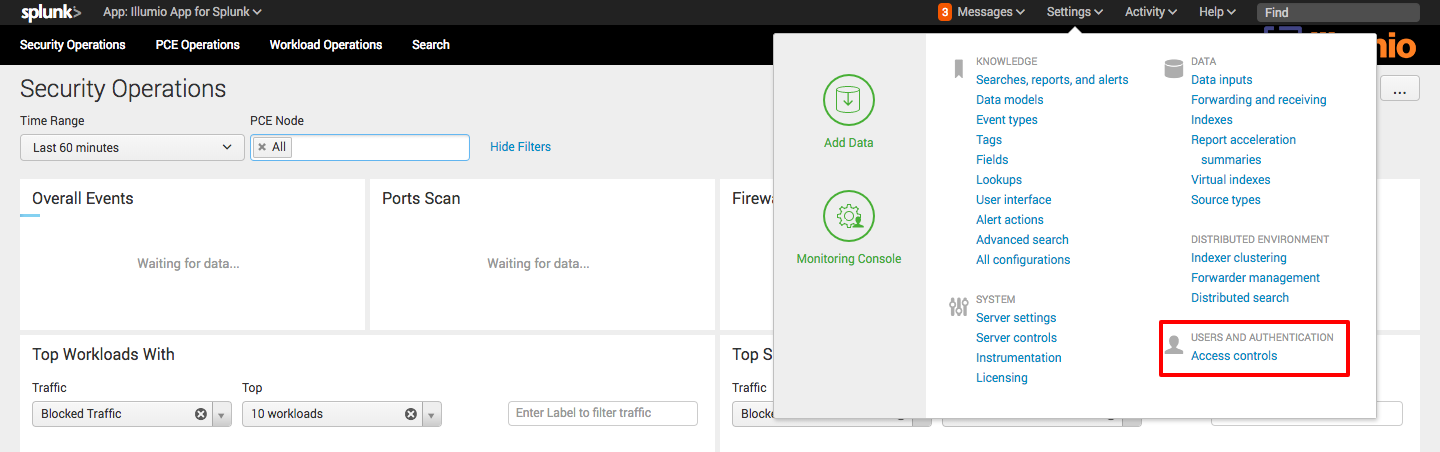Collapse the Settings menu

[1075, 12]
